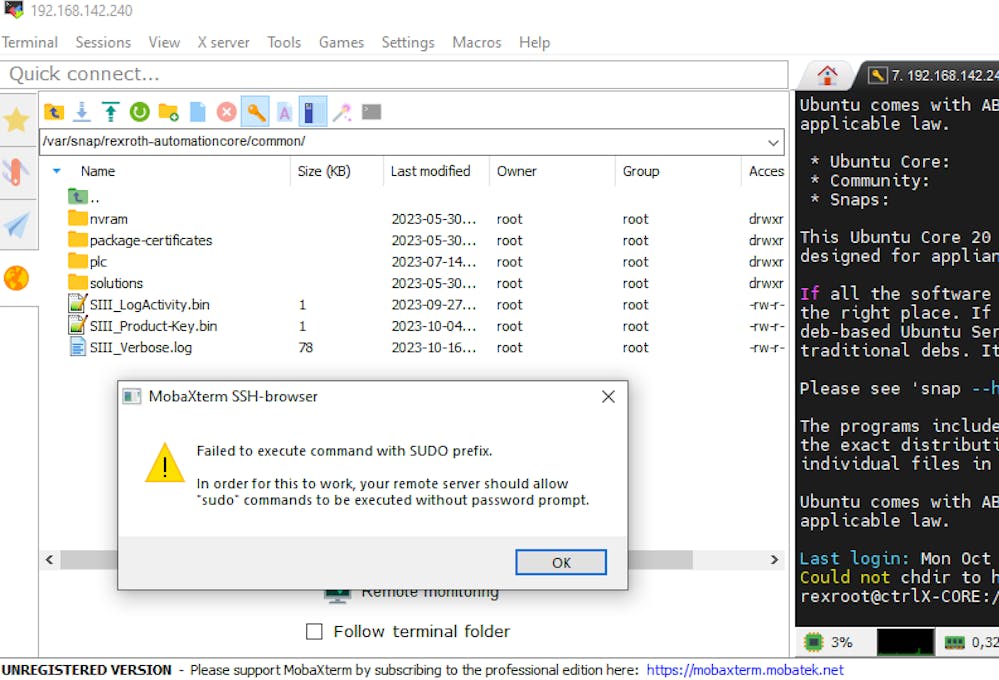Click the magic wand icon in toolbar
Screen dimensions: 999x680
click(x=342, y=112)
